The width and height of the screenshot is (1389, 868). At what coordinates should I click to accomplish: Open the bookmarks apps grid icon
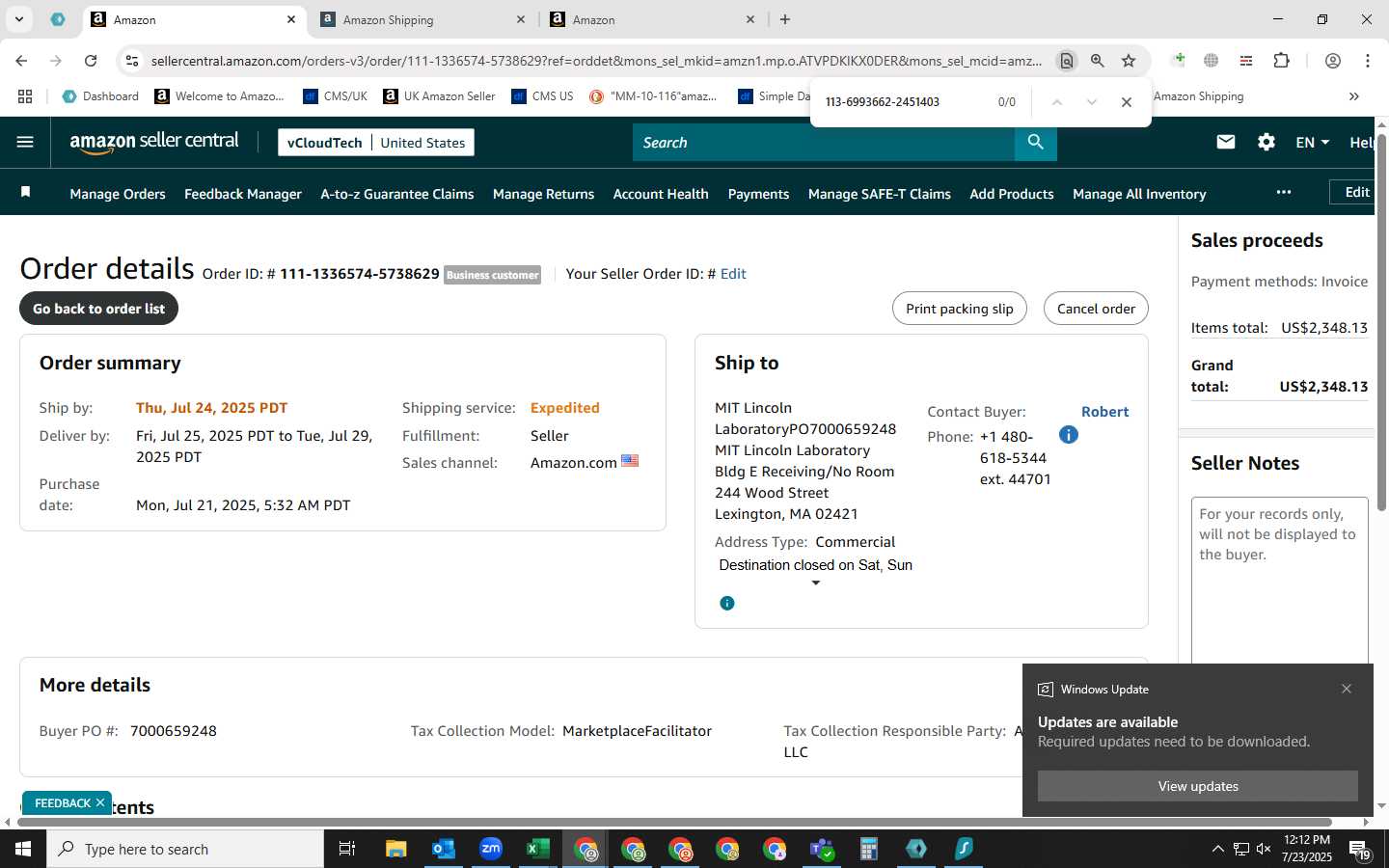[25, 96]
